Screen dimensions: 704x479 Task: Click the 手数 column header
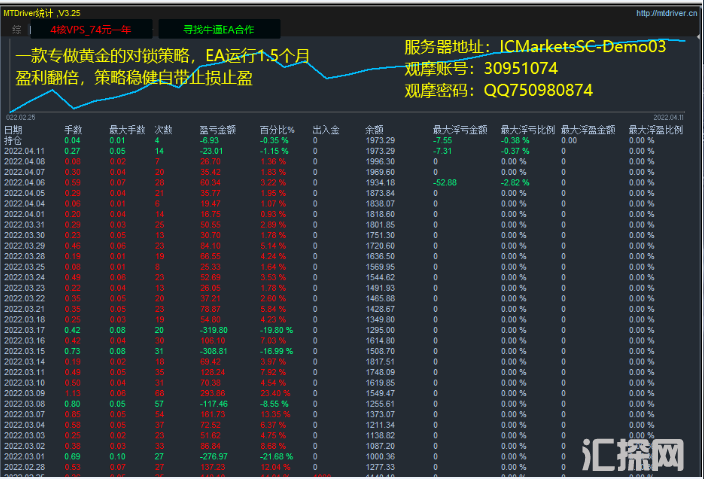[73, 129]
